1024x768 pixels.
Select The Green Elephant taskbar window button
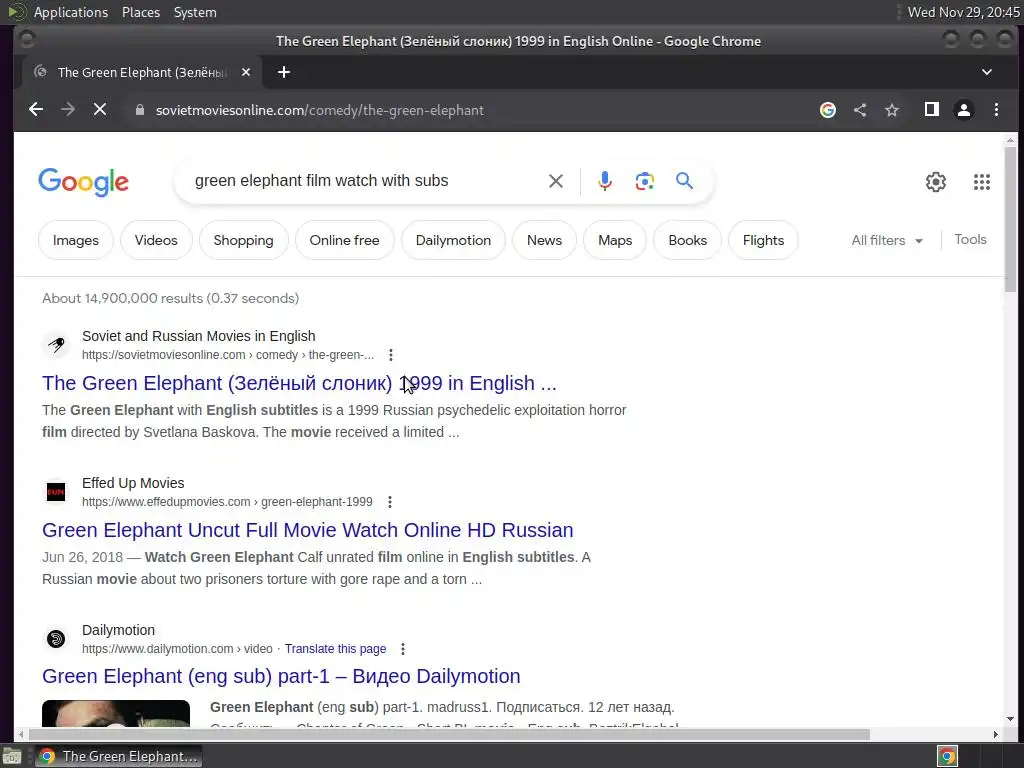(x=119, y=756)
